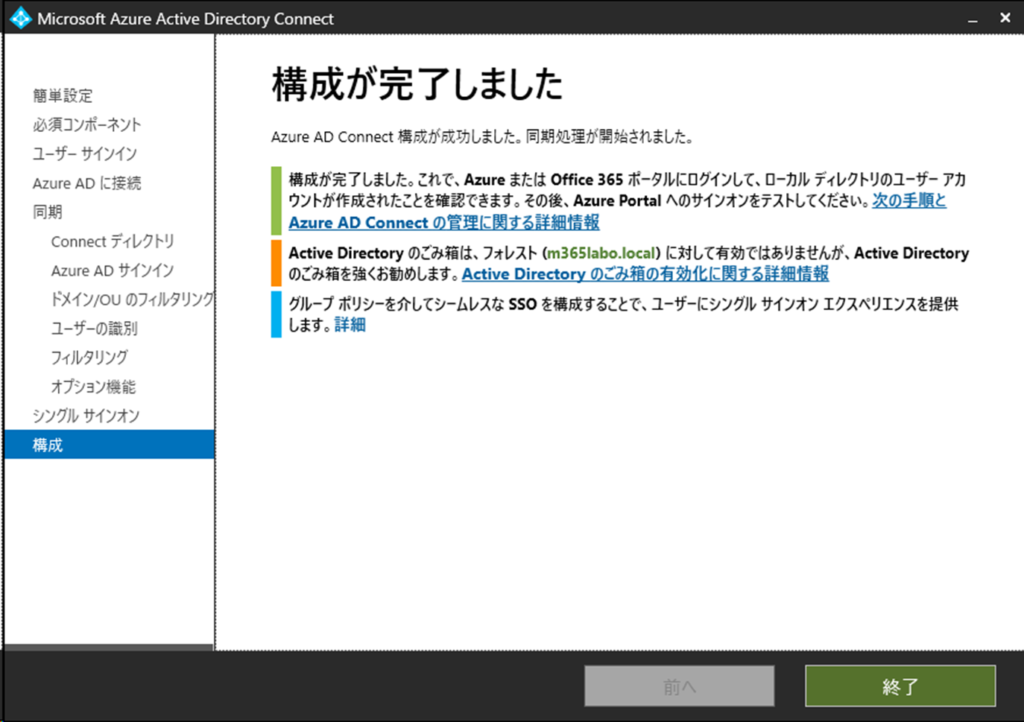This screenshot has height=722, width=1024.
Task: Go to シングル サインオン step
Action: coord(86,416)
